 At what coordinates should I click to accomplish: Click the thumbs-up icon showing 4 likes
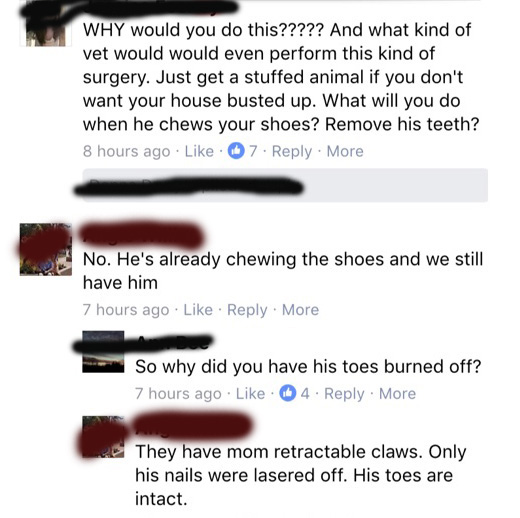point(288,393)
